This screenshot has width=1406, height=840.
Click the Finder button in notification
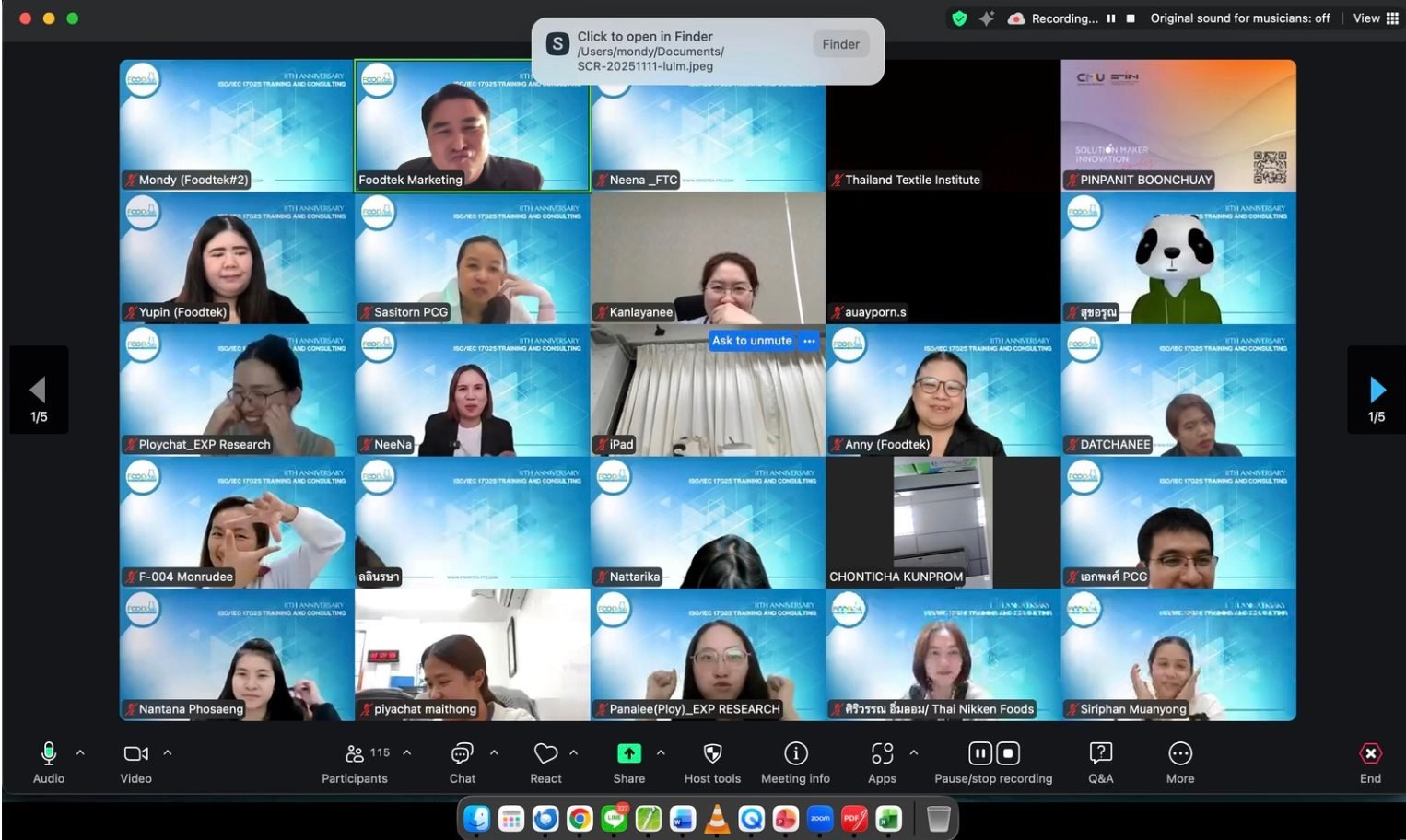pos(840,44)
